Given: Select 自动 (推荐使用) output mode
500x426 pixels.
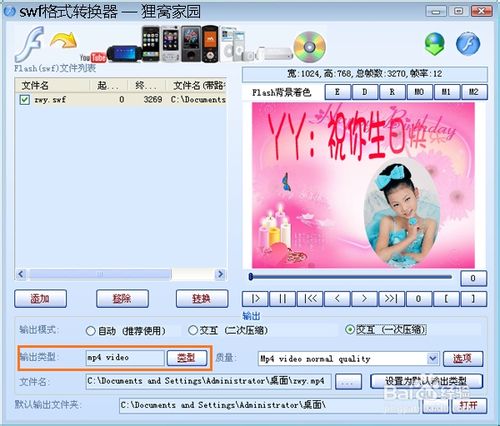Looking at the screenshot, I should point(125,331).
